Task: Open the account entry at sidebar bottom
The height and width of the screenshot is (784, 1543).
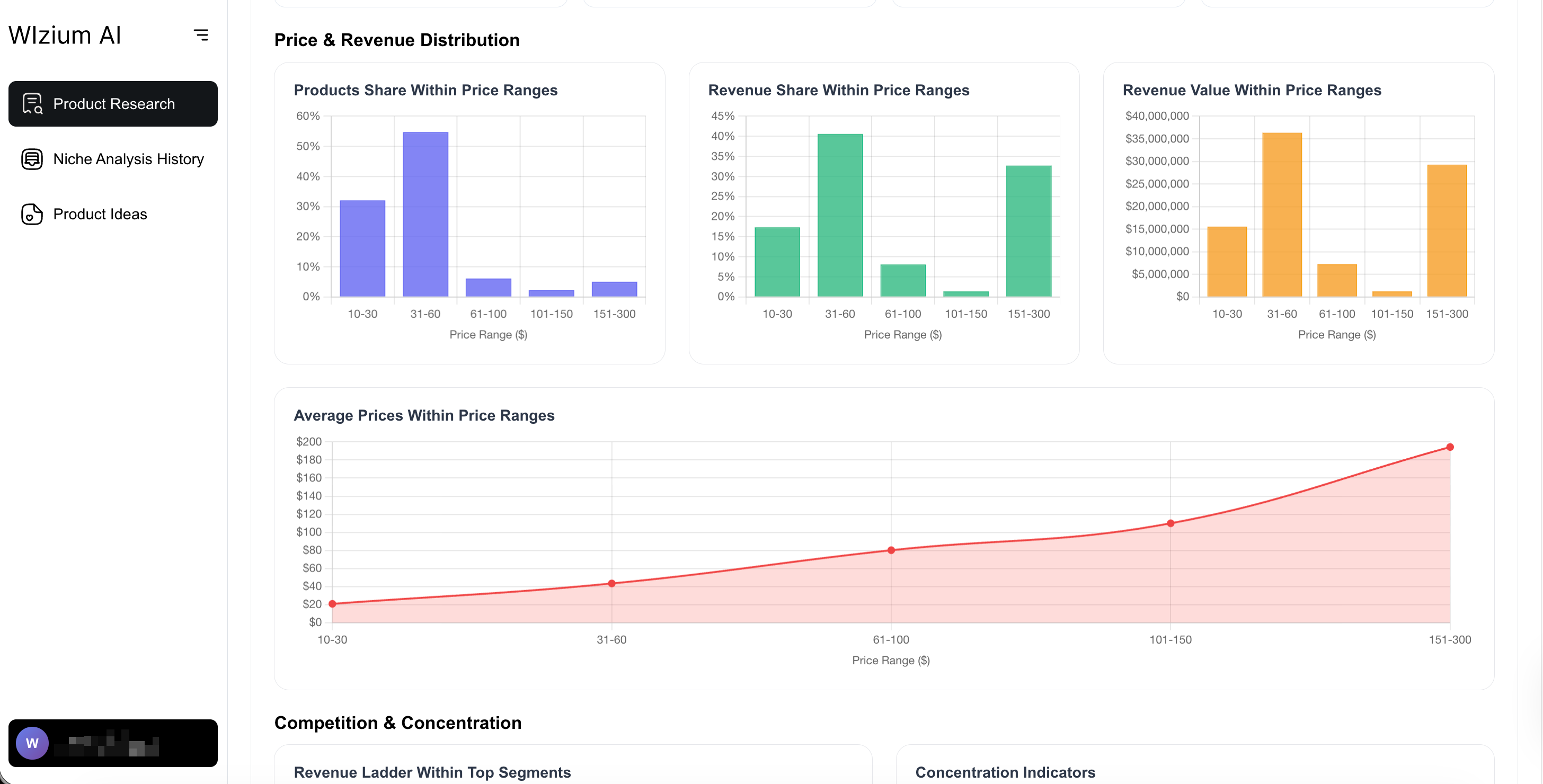Action: pyautogui.click(x=113, y=743)
